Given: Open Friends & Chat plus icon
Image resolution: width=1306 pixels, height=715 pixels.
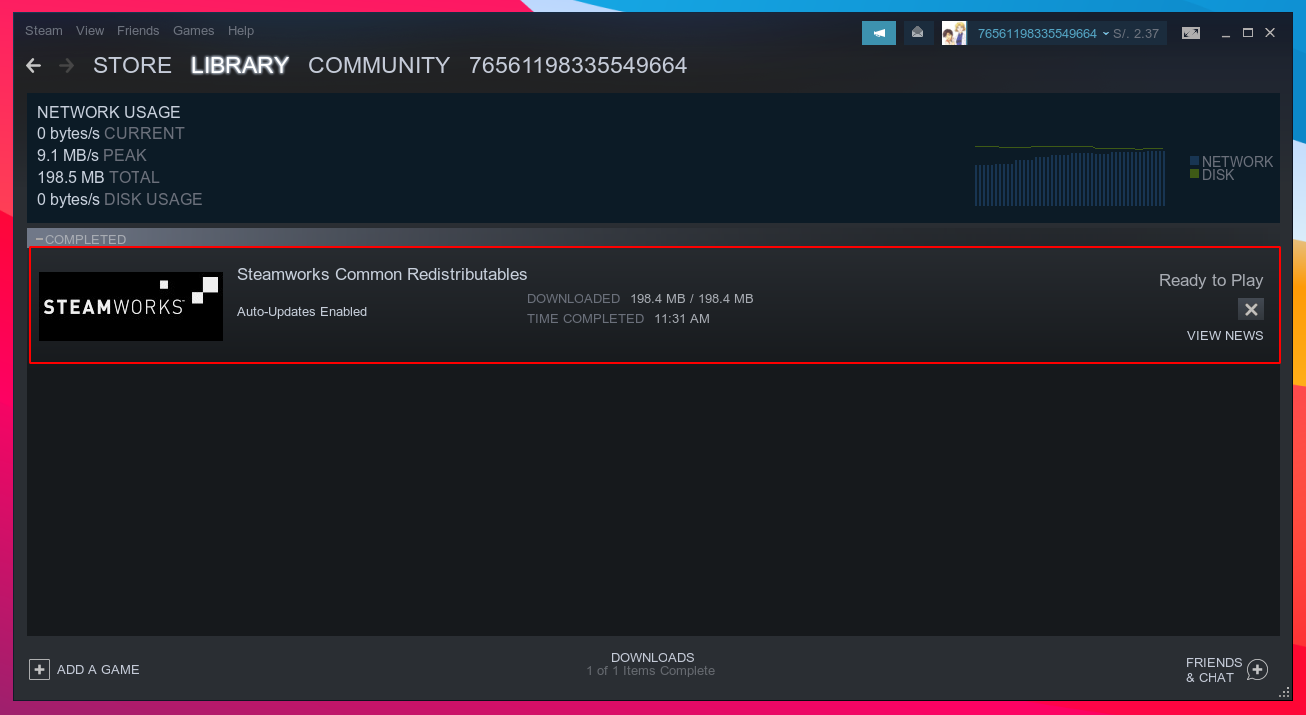Looking at the screenshot, I should coord(1258,670).
